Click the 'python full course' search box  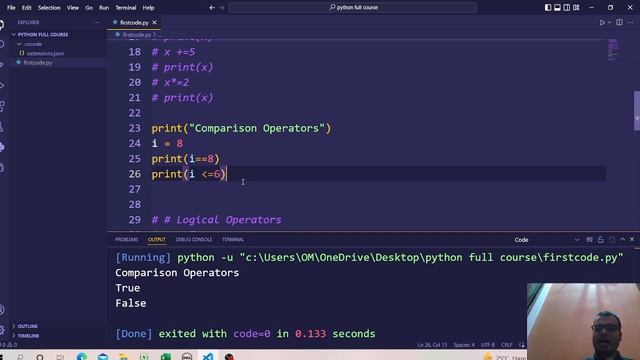pyautogui.click(x=353, y=7)
